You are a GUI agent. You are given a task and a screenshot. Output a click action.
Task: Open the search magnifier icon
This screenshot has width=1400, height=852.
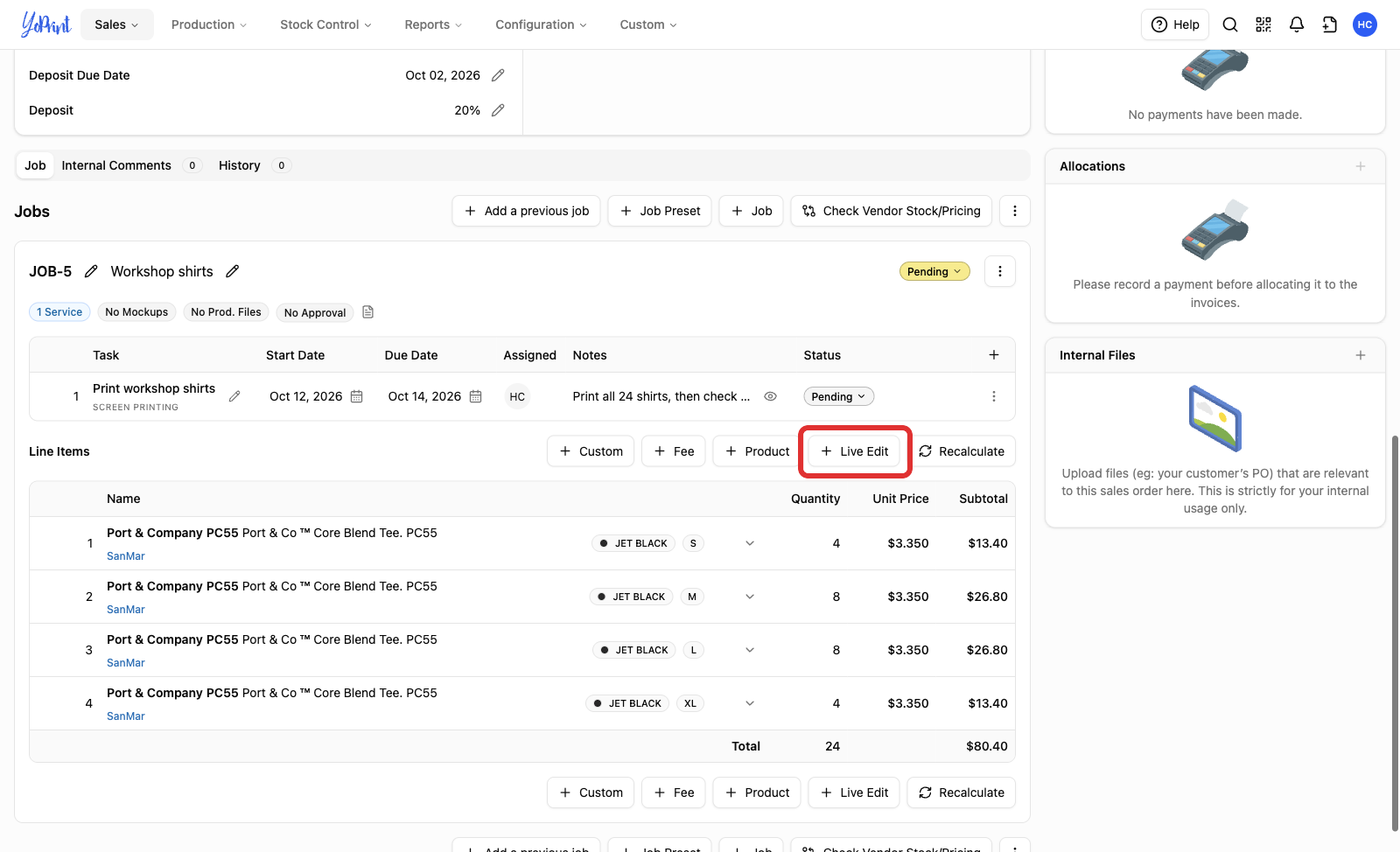click(x=1230, y=24)
